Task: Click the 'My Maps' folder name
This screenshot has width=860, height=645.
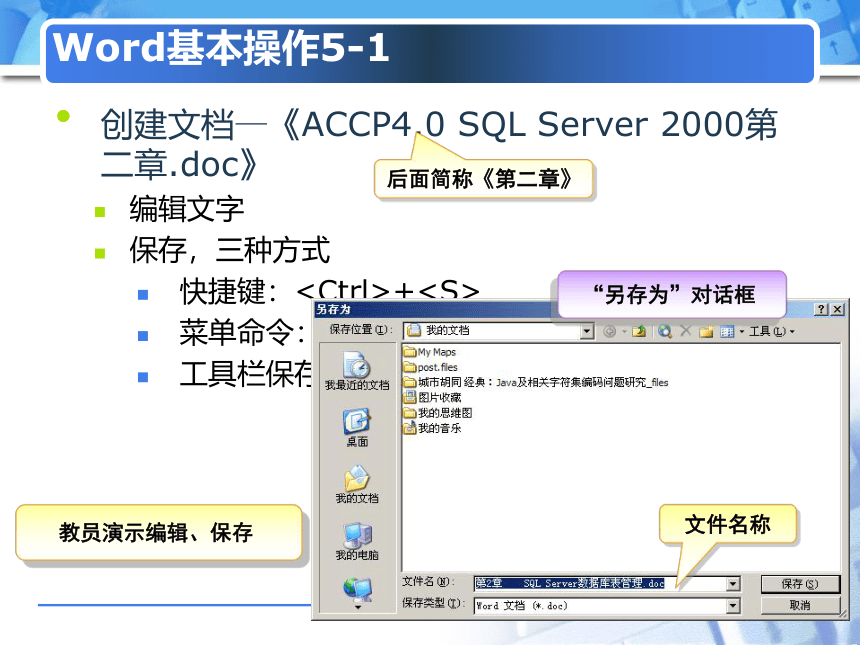Action: (x=437, y=352)
